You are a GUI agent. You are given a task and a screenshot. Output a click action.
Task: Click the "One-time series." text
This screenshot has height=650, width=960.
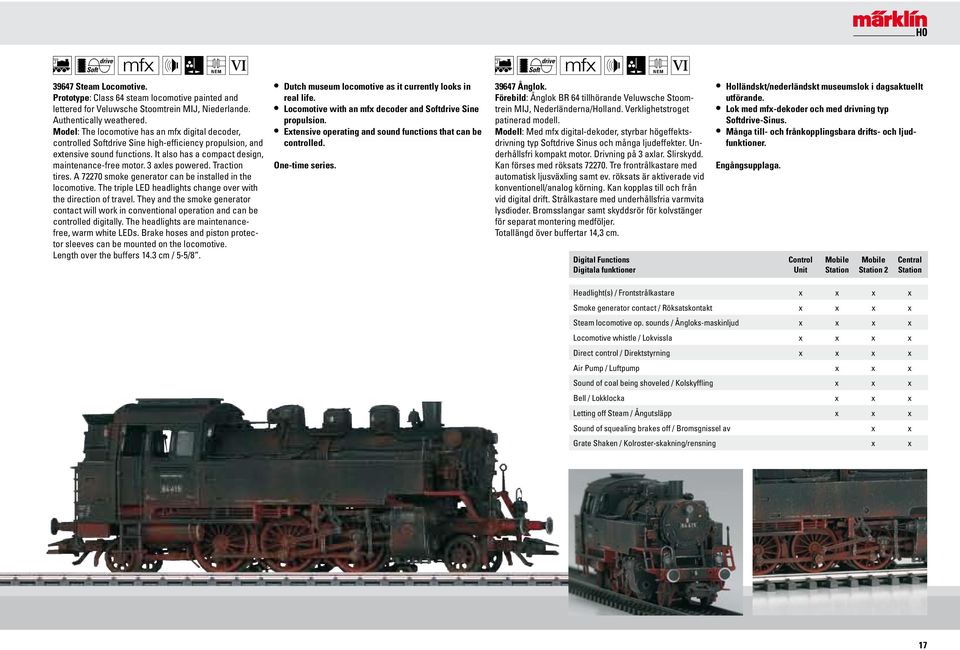click(x=305, y=165)
